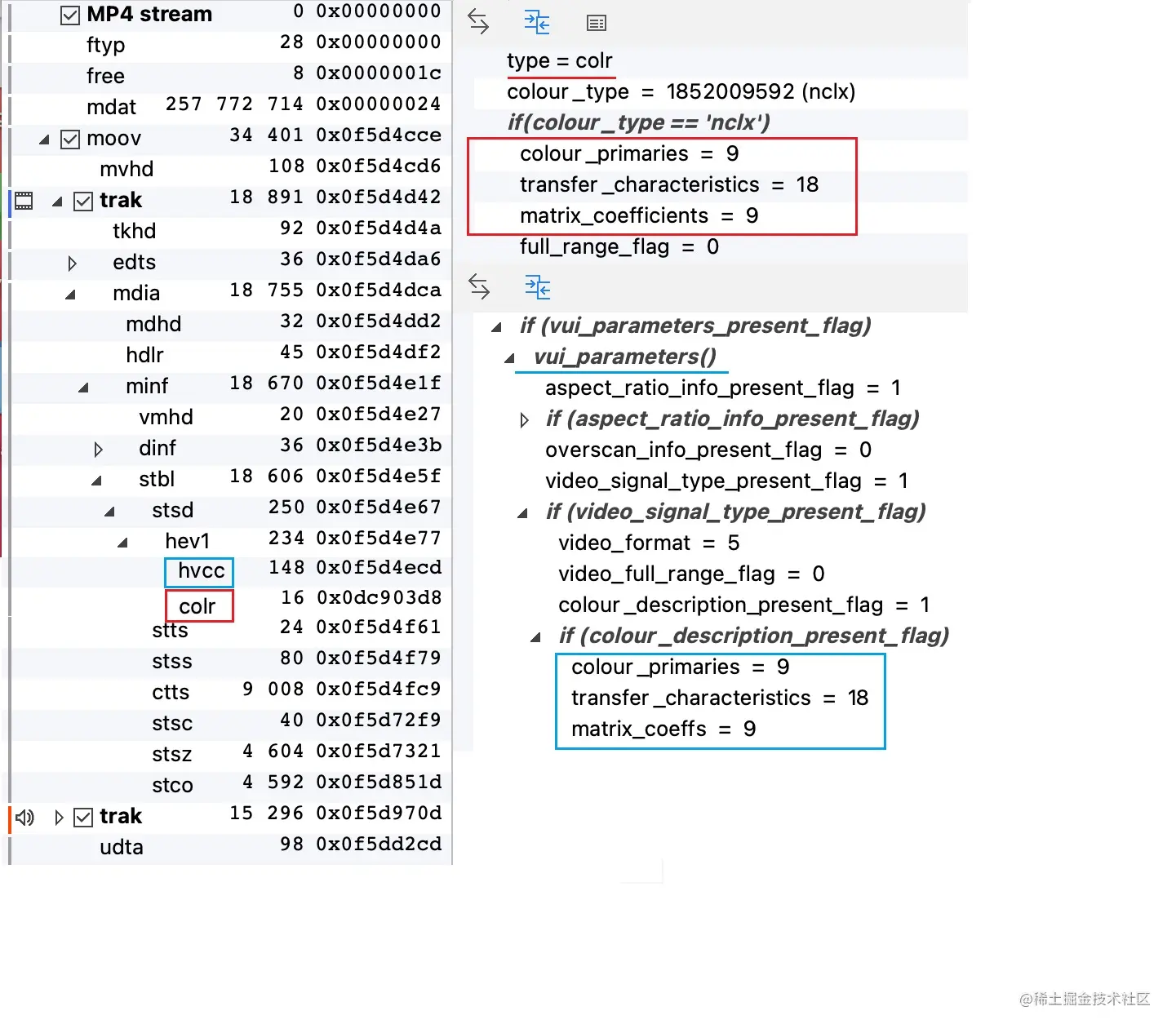Collapse the vui_parameters() node

509,358
